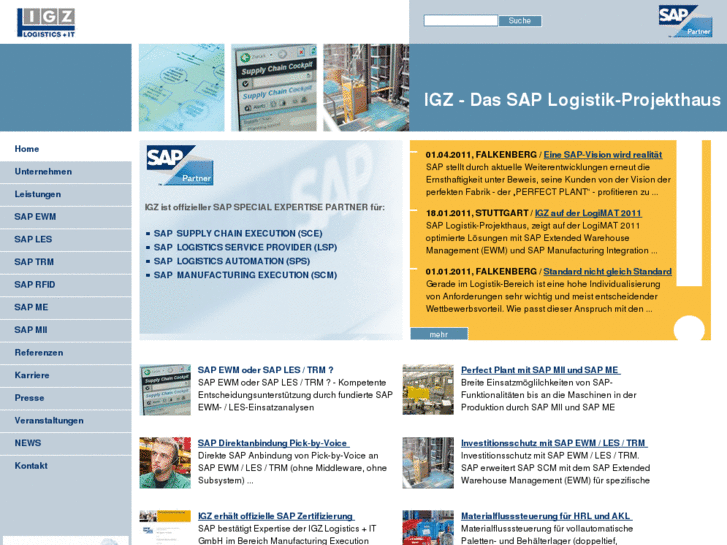Viewport: 727px width, 545px height.
Task: Open Karriere page from sidebar
Action: [66, 375]
